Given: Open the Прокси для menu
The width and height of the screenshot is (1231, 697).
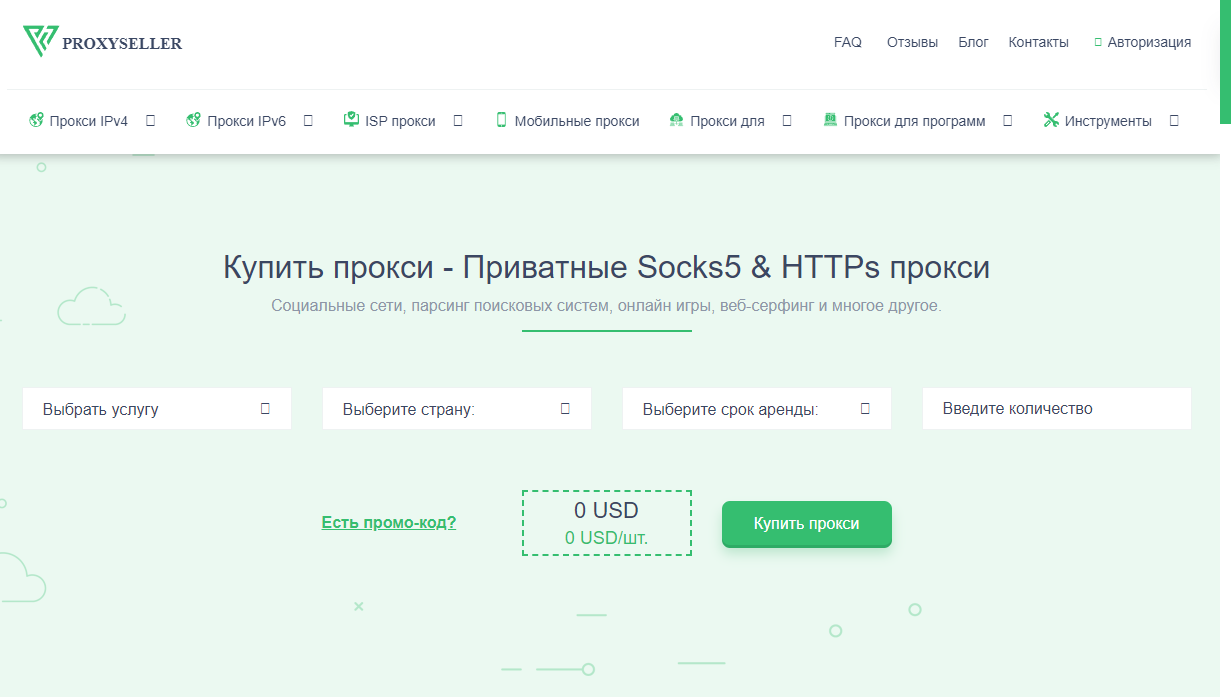Looking at the screenshot, I should (x=727, y=121).
